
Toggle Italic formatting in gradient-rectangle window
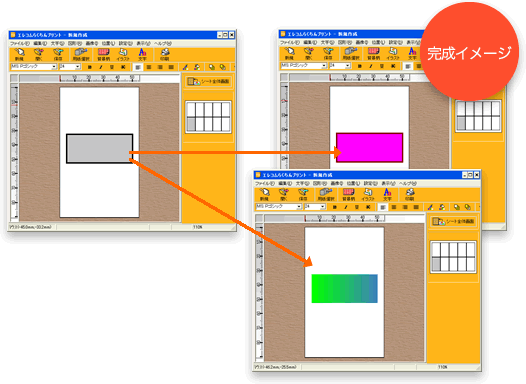346,207
